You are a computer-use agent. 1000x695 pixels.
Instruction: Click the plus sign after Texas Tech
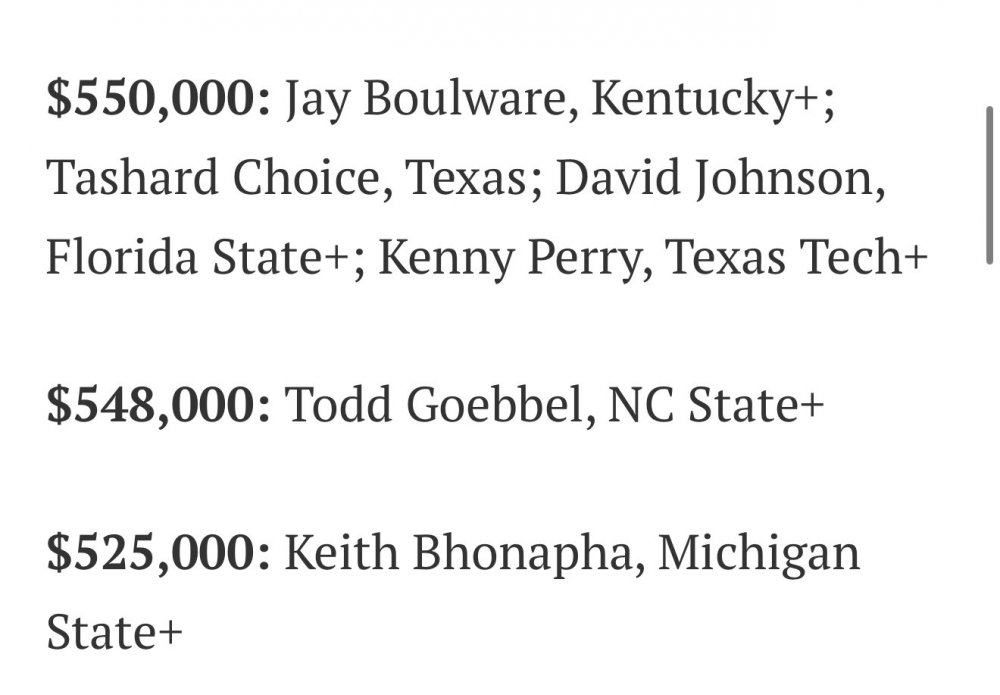coord(917,258)
